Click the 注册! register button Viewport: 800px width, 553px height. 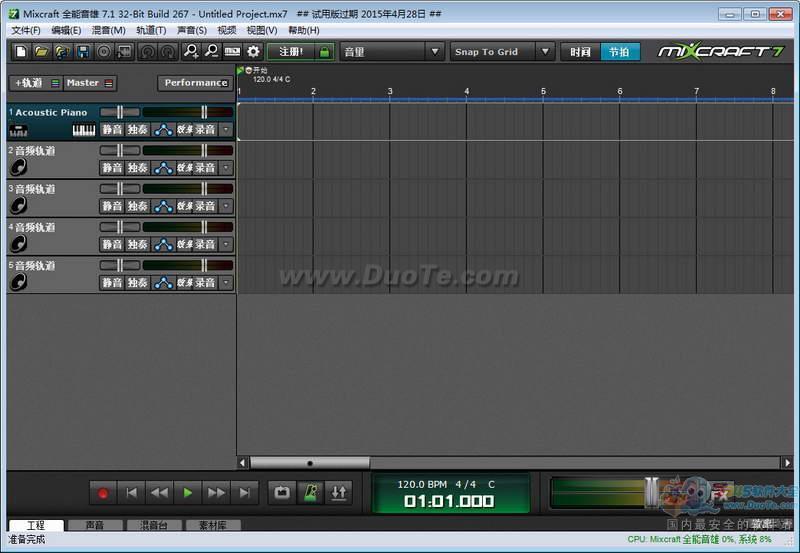[x=291, y=52]
